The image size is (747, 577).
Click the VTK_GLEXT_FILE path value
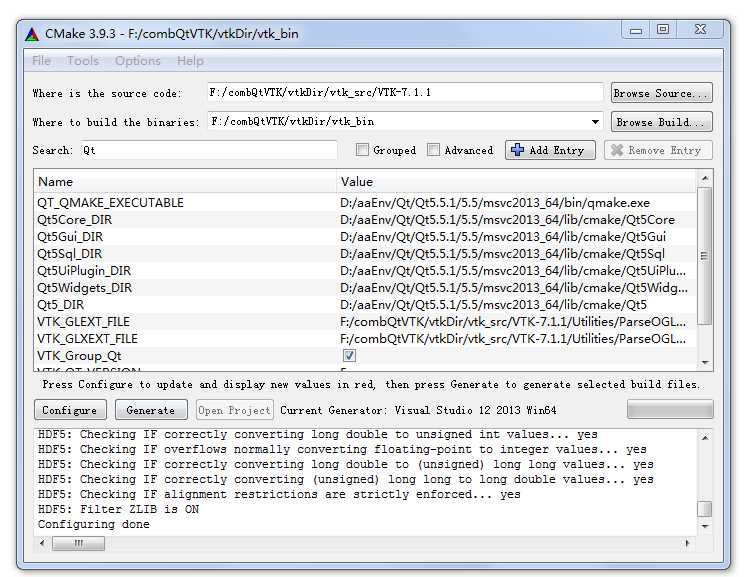point(513,322)
